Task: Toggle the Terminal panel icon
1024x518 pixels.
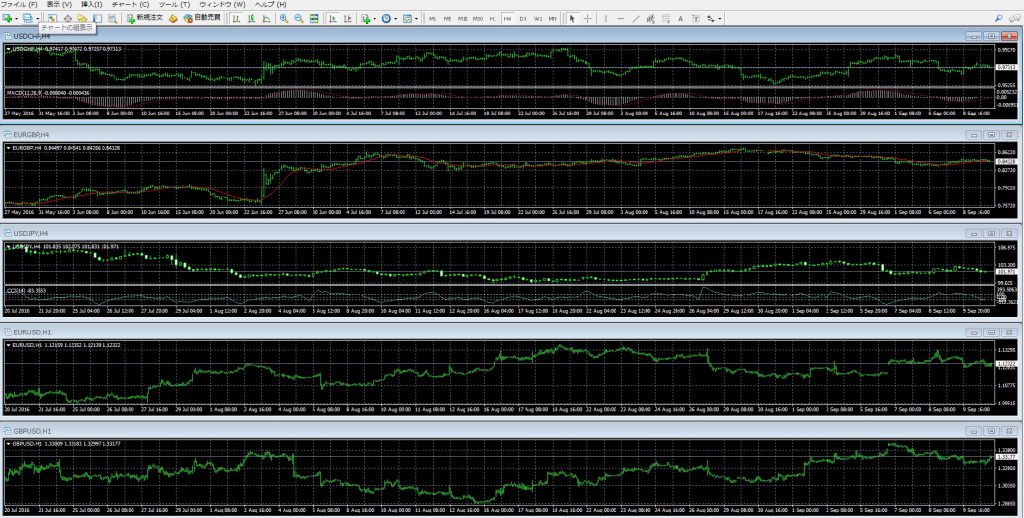Action: click(x=97, y=18)
